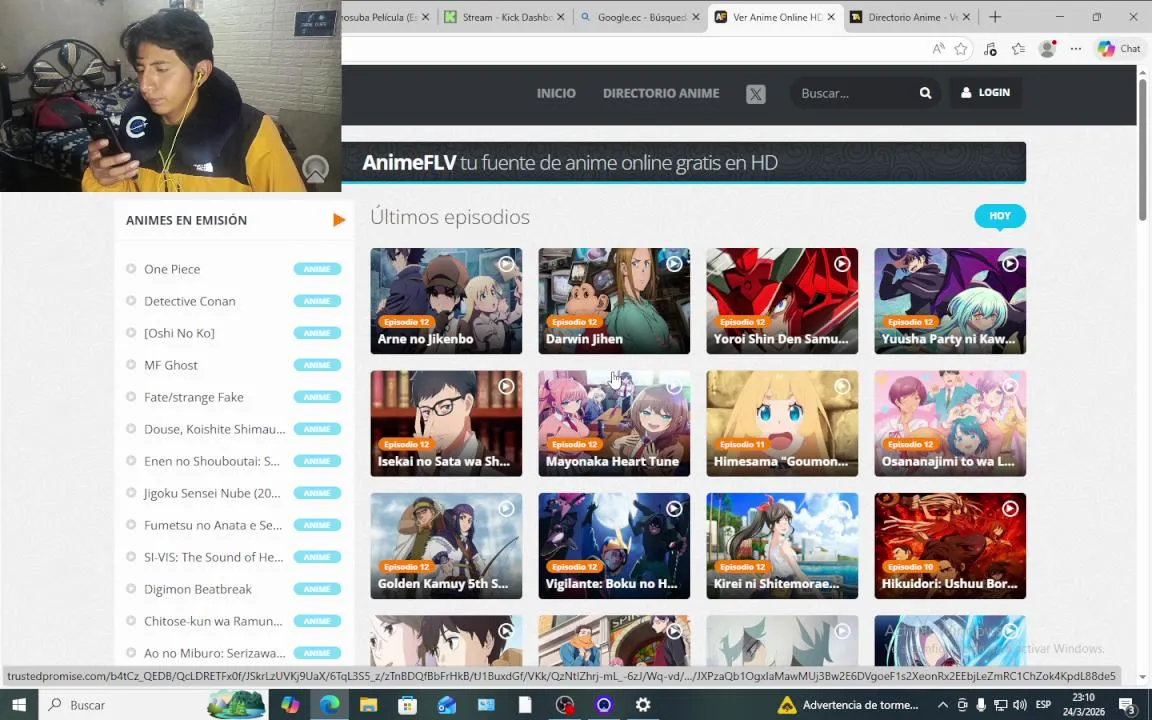Click the ANIME badge next to One Piece
Image resolution: width=1152 pixels, height=720 pixels.
(x=317, y=269)
